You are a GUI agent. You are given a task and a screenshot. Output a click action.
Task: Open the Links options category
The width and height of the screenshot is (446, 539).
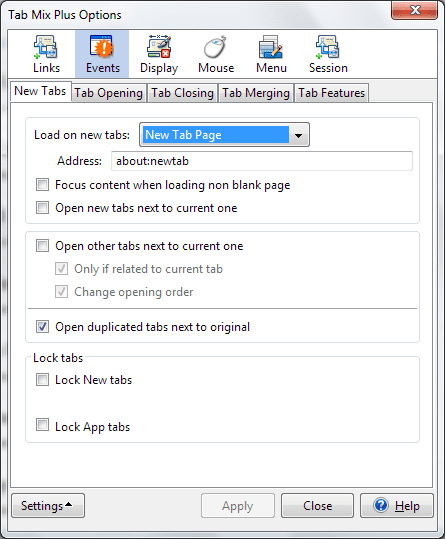pos(46,54)
